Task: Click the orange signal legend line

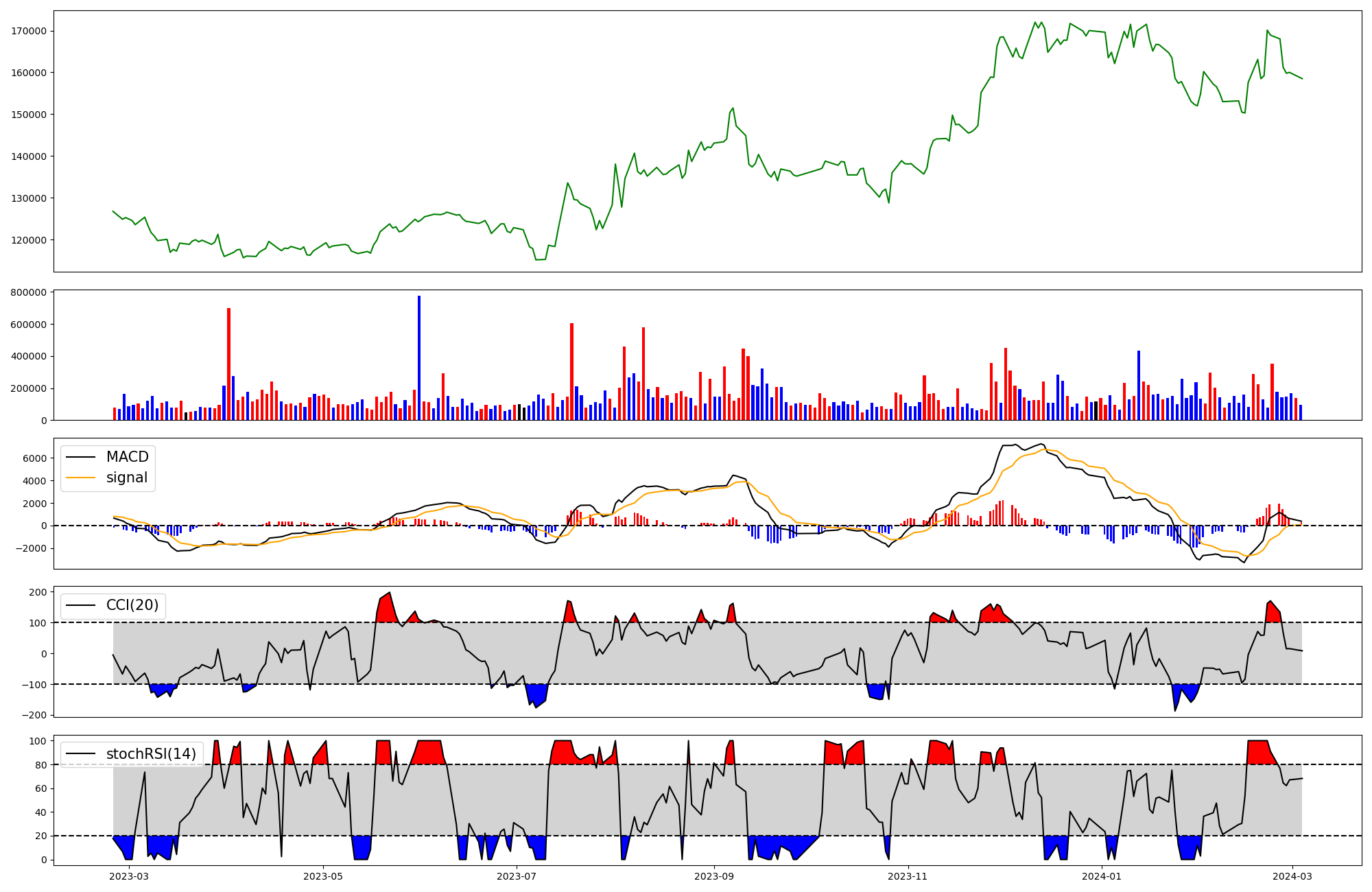Action: click(x=81, y=478)
